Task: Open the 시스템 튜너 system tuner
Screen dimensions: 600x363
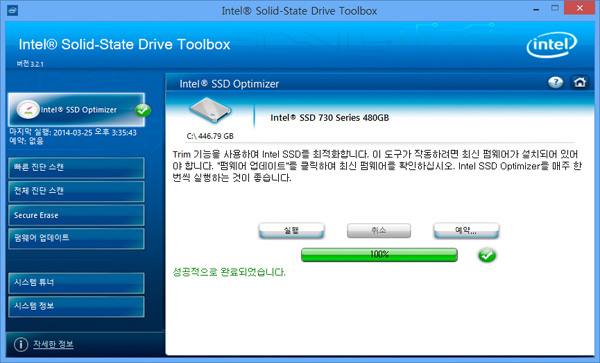Action: [x=76, y=283]
